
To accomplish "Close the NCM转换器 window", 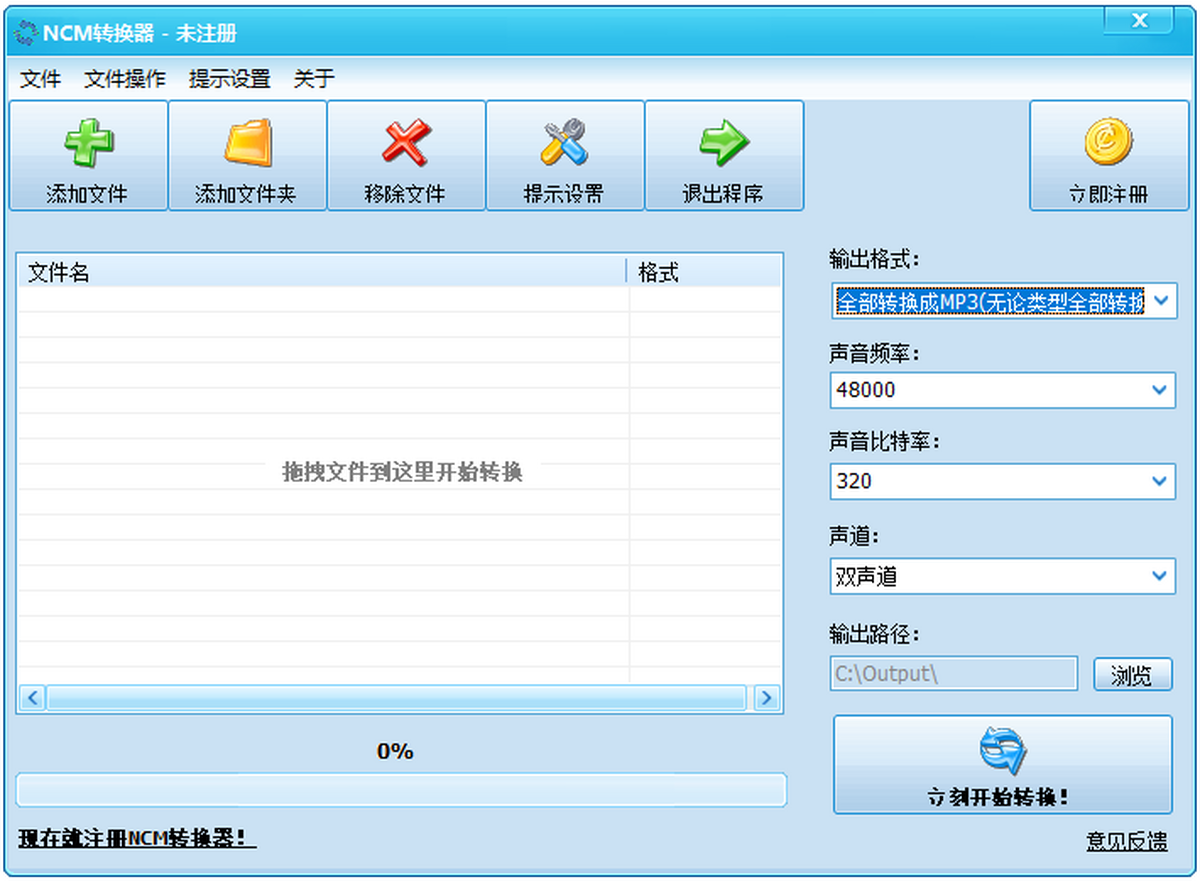I will point(1139,20).
